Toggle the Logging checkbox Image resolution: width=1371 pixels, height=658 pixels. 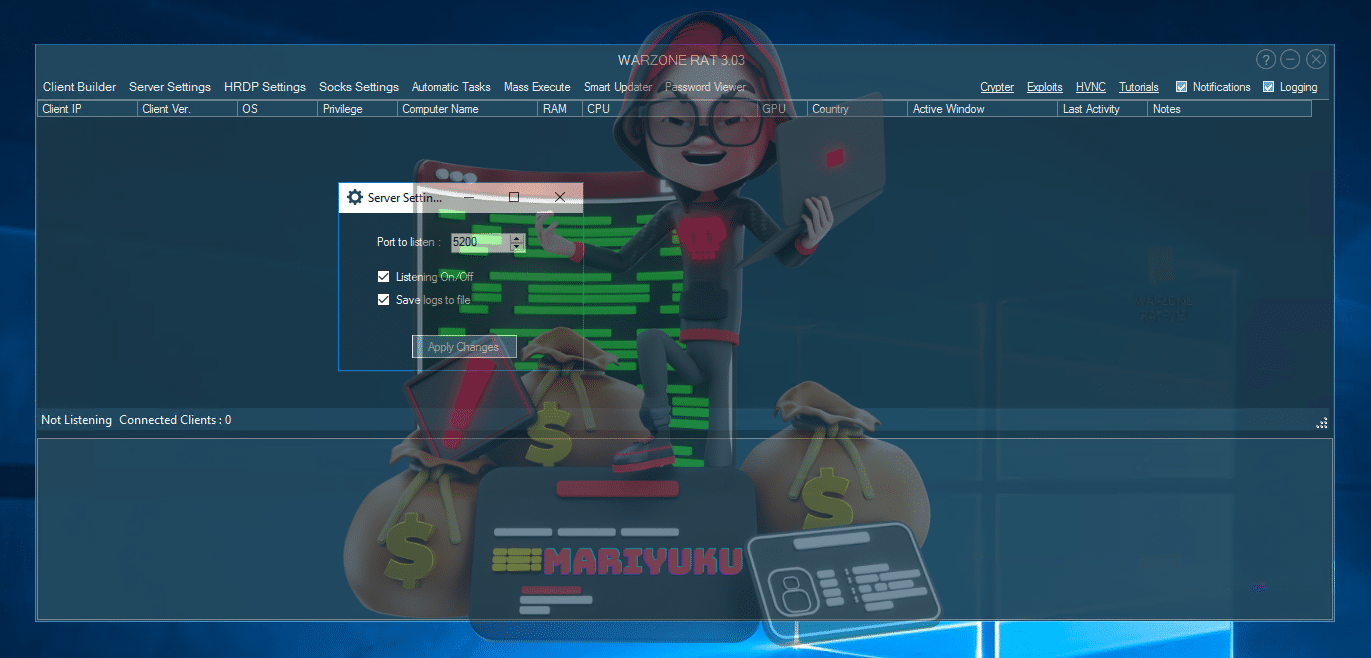(x=1269, y=87)
